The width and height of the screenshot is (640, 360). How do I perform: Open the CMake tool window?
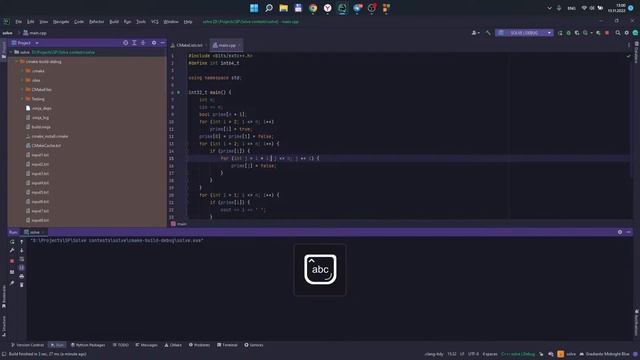173,345
